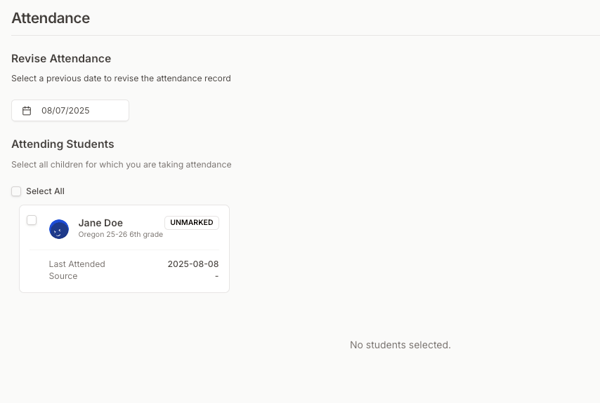Click the No students selected message
Viewport: 600px width, 403px height.
[400, 345]
